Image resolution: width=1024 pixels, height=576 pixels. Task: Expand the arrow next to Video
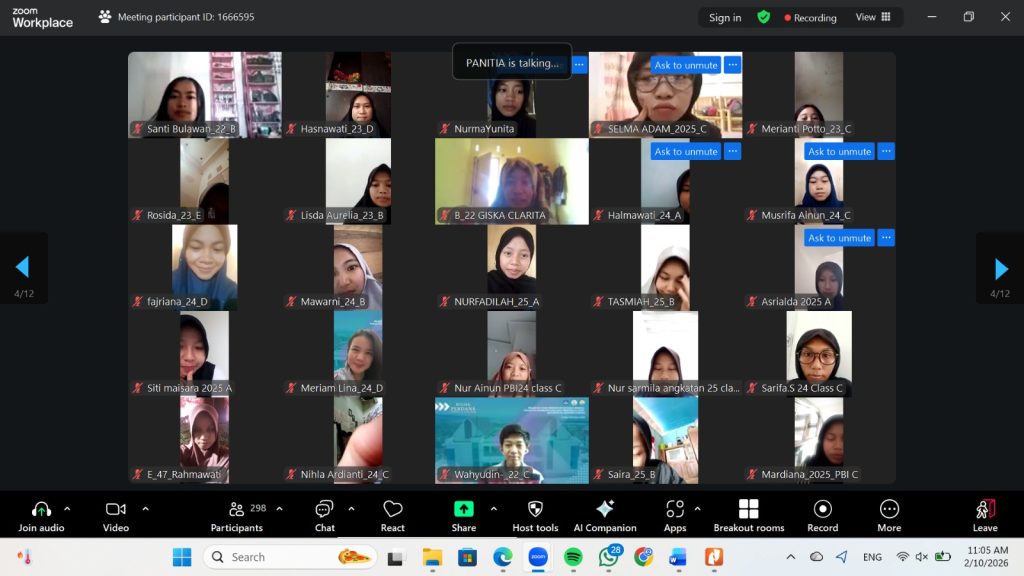pyautogui.click(x=145, y=509)
